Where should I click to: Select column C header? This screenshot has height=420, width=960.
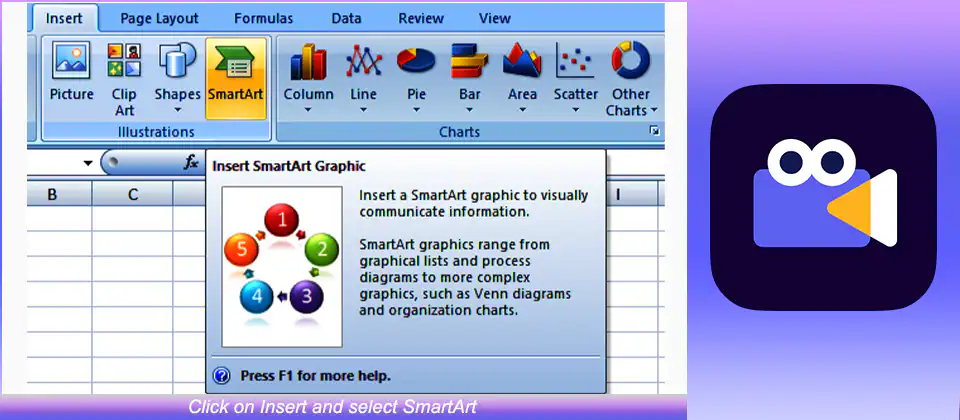(133, 194)
